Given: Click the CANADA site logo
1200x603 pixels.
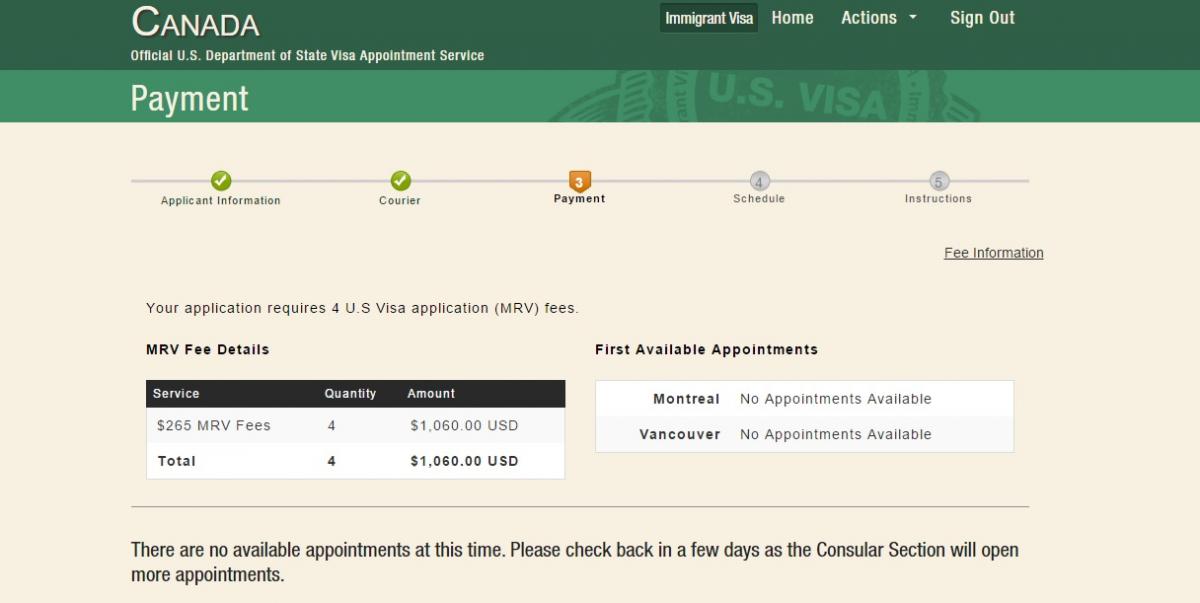Looking at the screenshot, I should pyautogui.click(x=195, y=23).
